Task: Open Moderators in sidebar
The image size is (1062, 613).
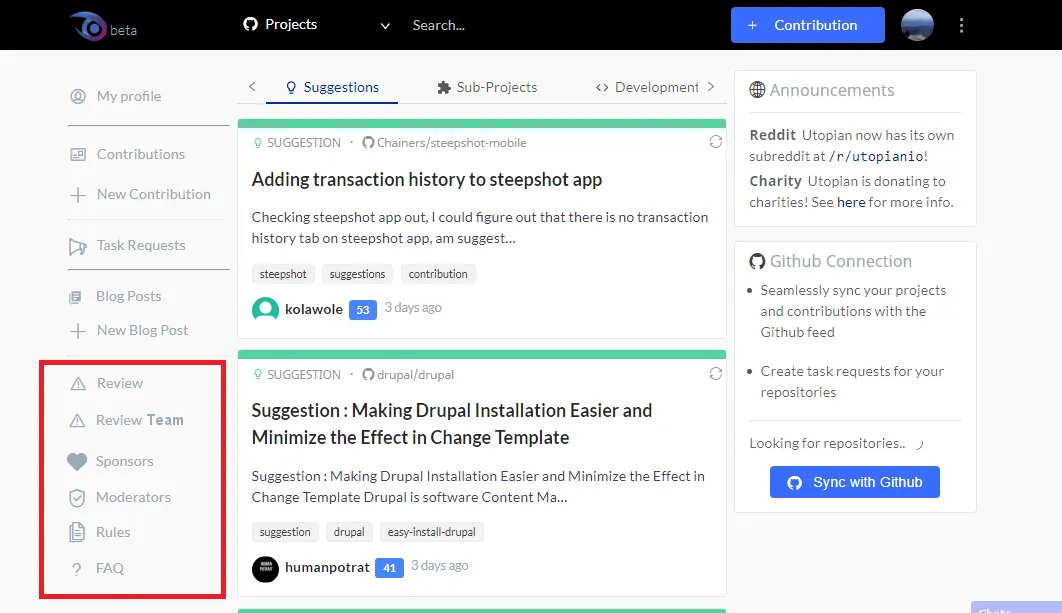Action: point(133,497)
